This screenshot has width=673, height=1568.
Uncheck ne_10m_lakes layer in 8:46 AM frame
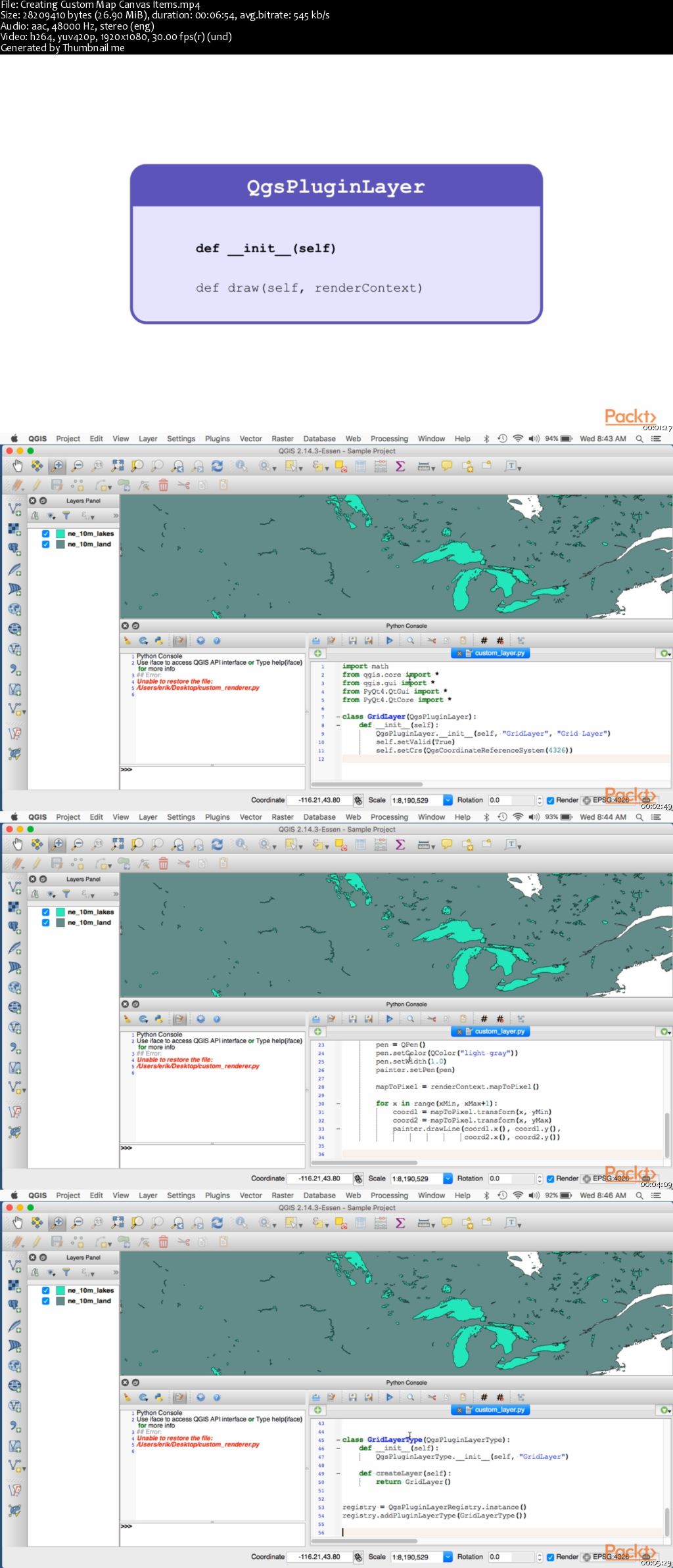pos(45,1291)
